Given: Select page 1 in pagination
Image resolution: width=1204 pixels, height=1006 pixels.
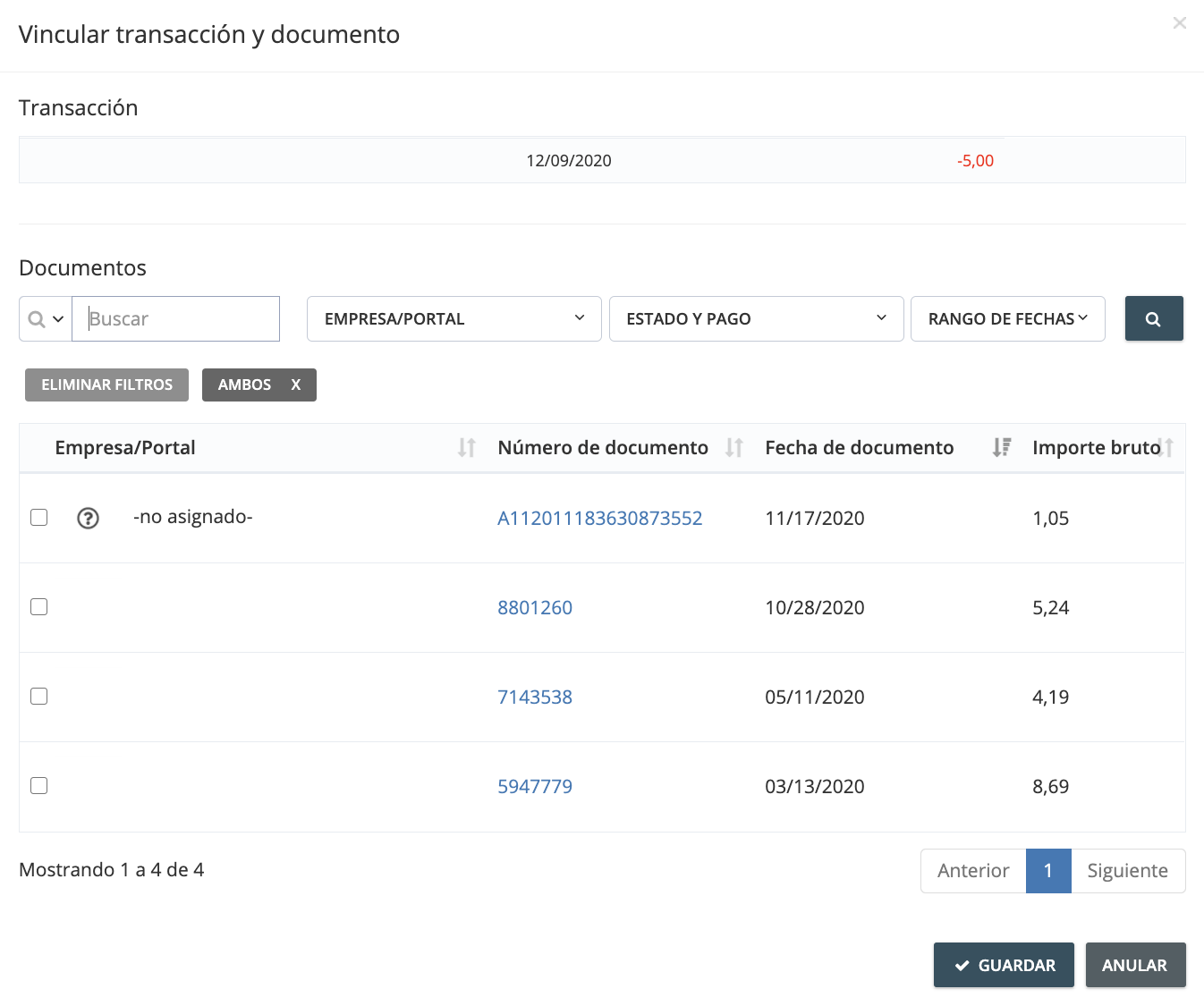Looking at the screenshot, I should pos(1048,871).
